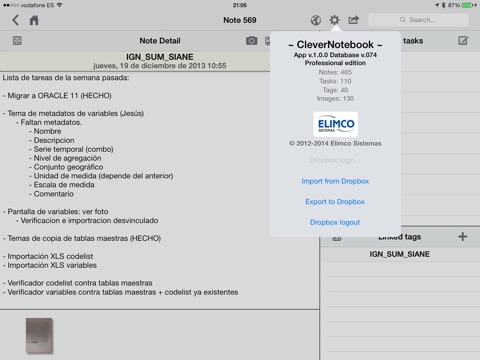Tap line 'Unidad de medida (depende del anterior)'

pyautogui.click(x=101, y=176)
